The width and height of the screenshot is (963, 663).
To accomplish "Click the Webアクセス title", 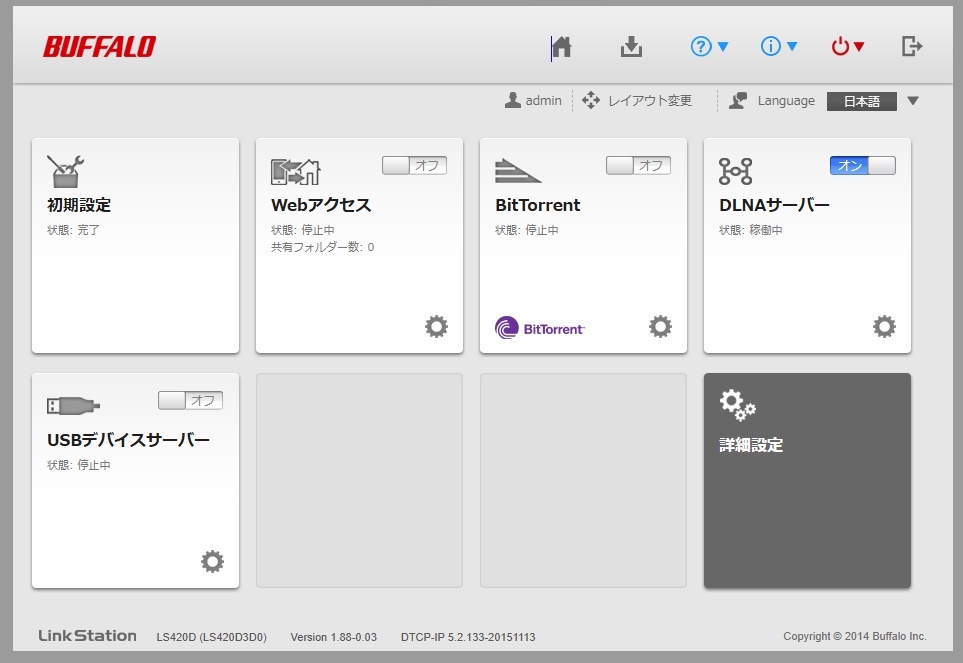I will click(321, 205).
